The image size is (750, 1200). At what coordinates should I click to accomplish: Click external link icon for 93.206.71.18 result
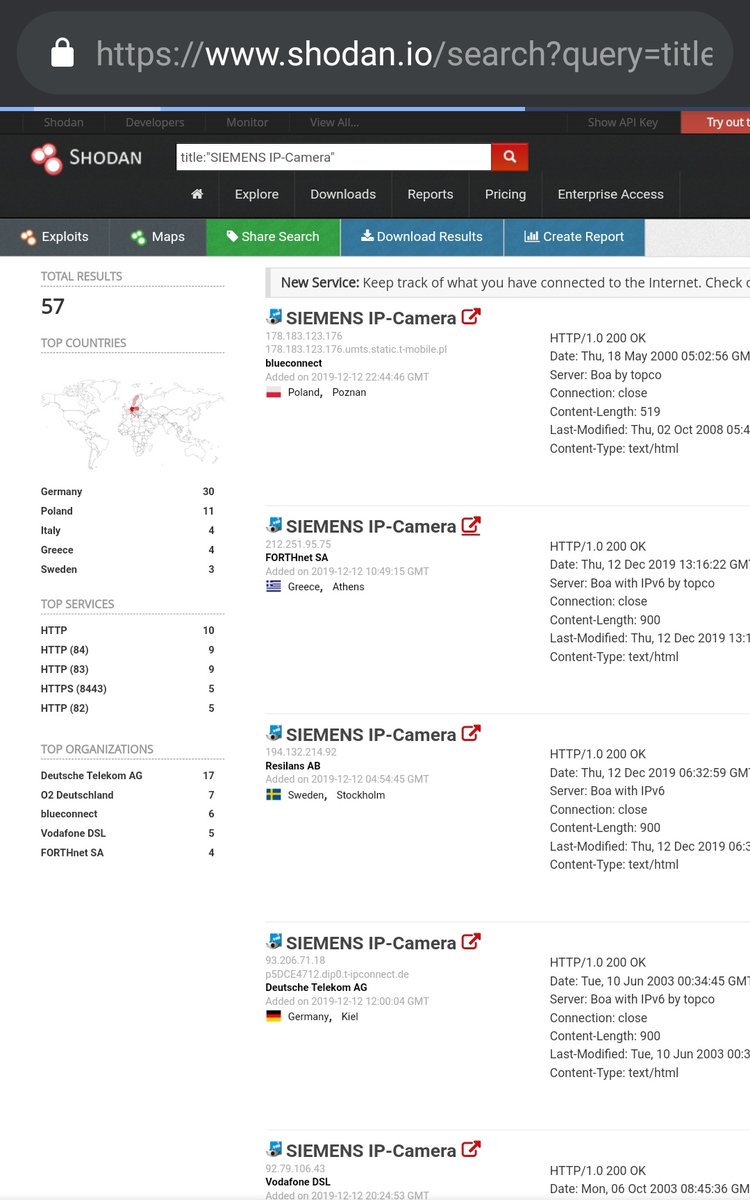471,941
